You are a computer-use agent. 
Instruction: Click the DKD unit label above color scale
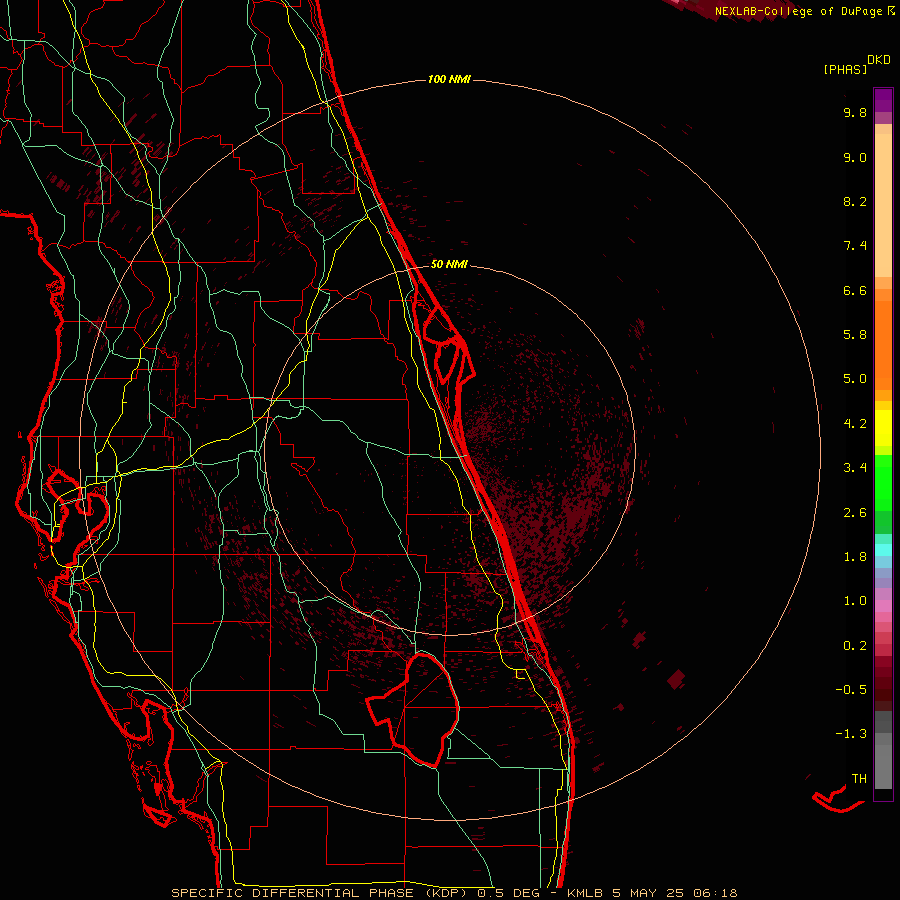click(878, 60)
